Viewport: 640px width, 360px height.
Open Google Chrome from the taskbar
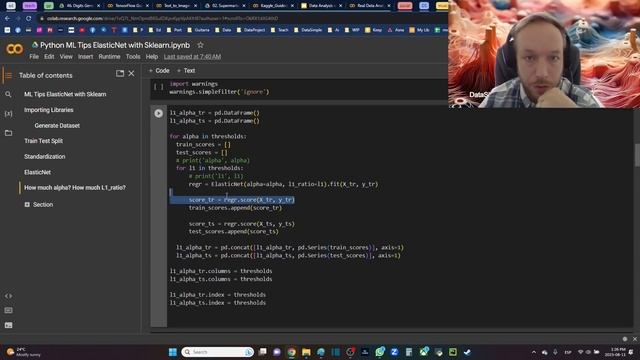291,352
